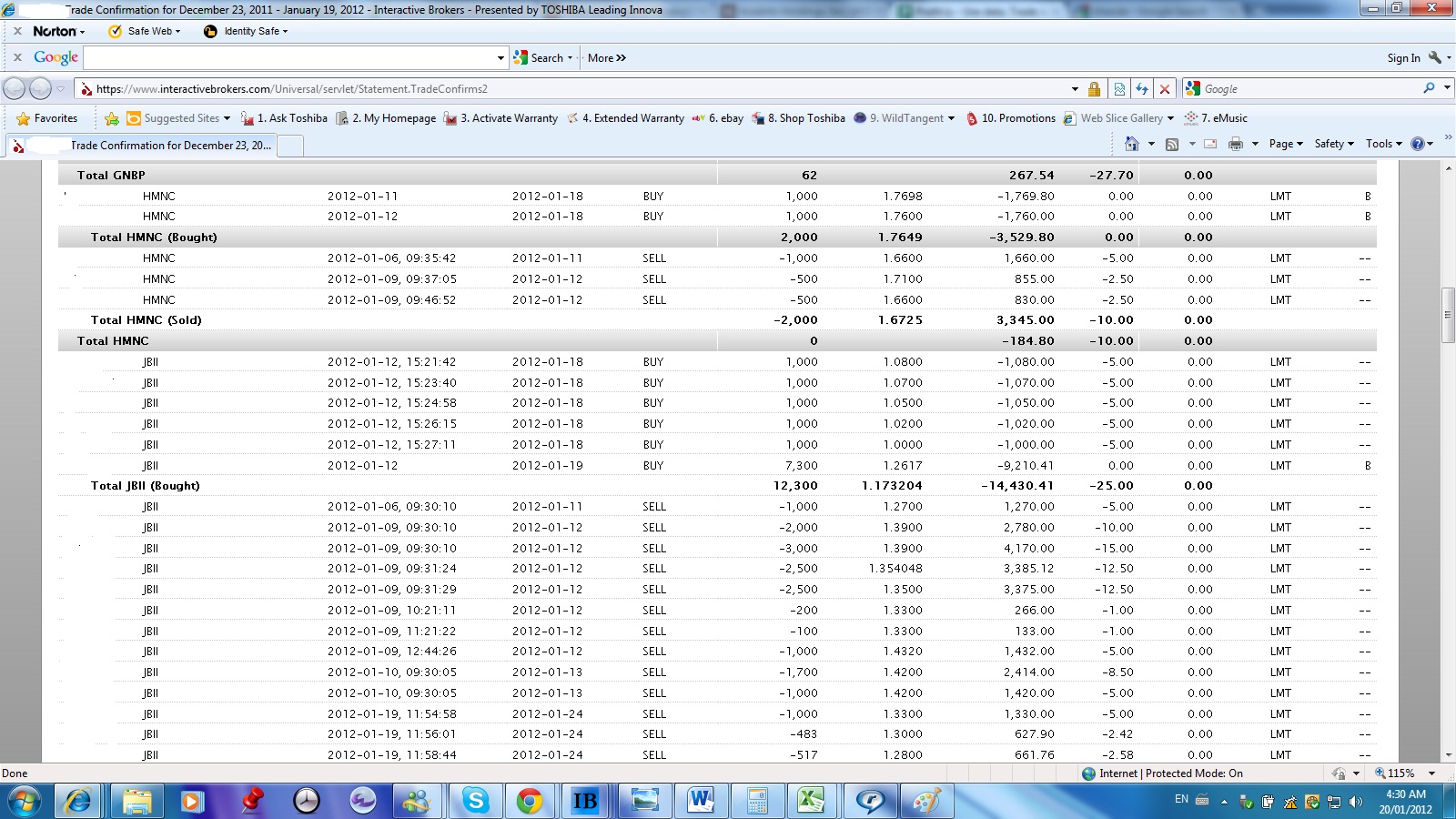The width and height of the screenshot is (1456, 819).
Task: Open the IB Trader Workstation taskbar icon
Action: click(x=584, y=801)
